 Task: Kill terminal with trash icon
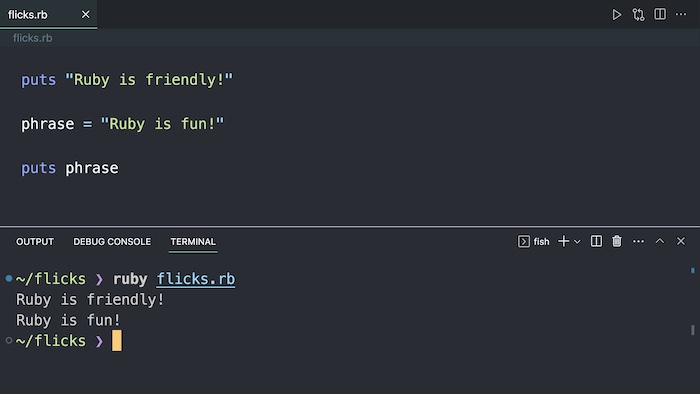click(617, 241)
